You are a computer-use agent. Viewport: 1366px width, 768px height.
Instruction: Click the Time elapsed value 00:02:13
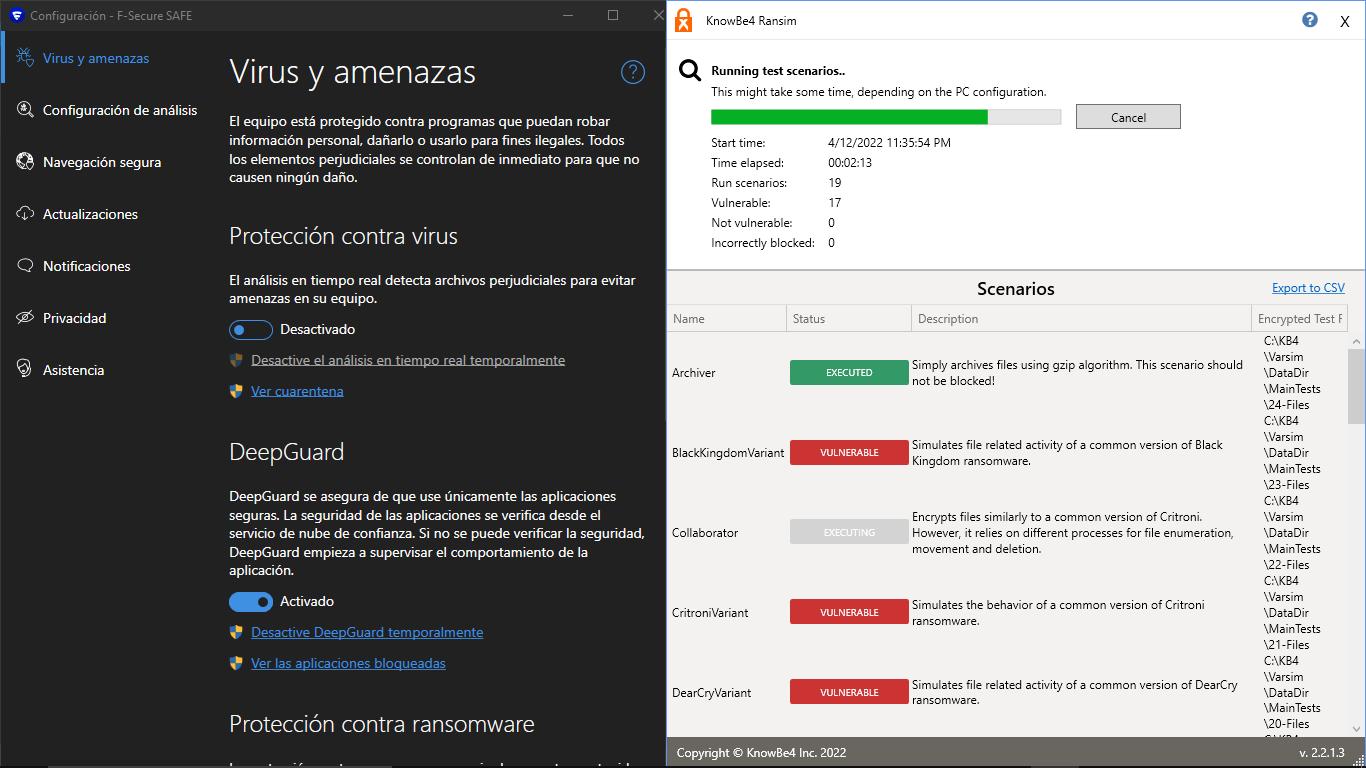(850, 163)
